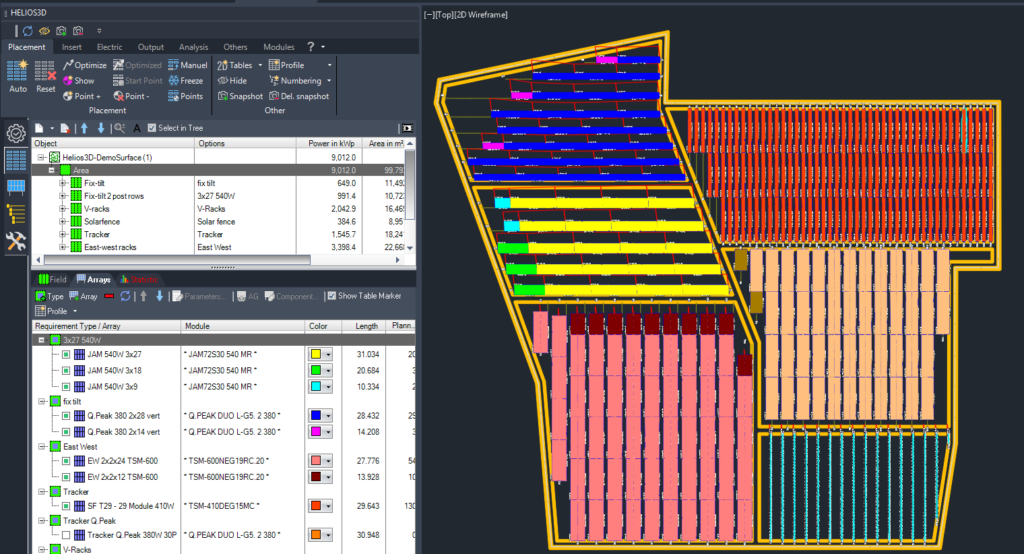The width and height of the screenshot is (1024, 554).
Task: Open the Numbering dropdown arrow
Action: 328,80
